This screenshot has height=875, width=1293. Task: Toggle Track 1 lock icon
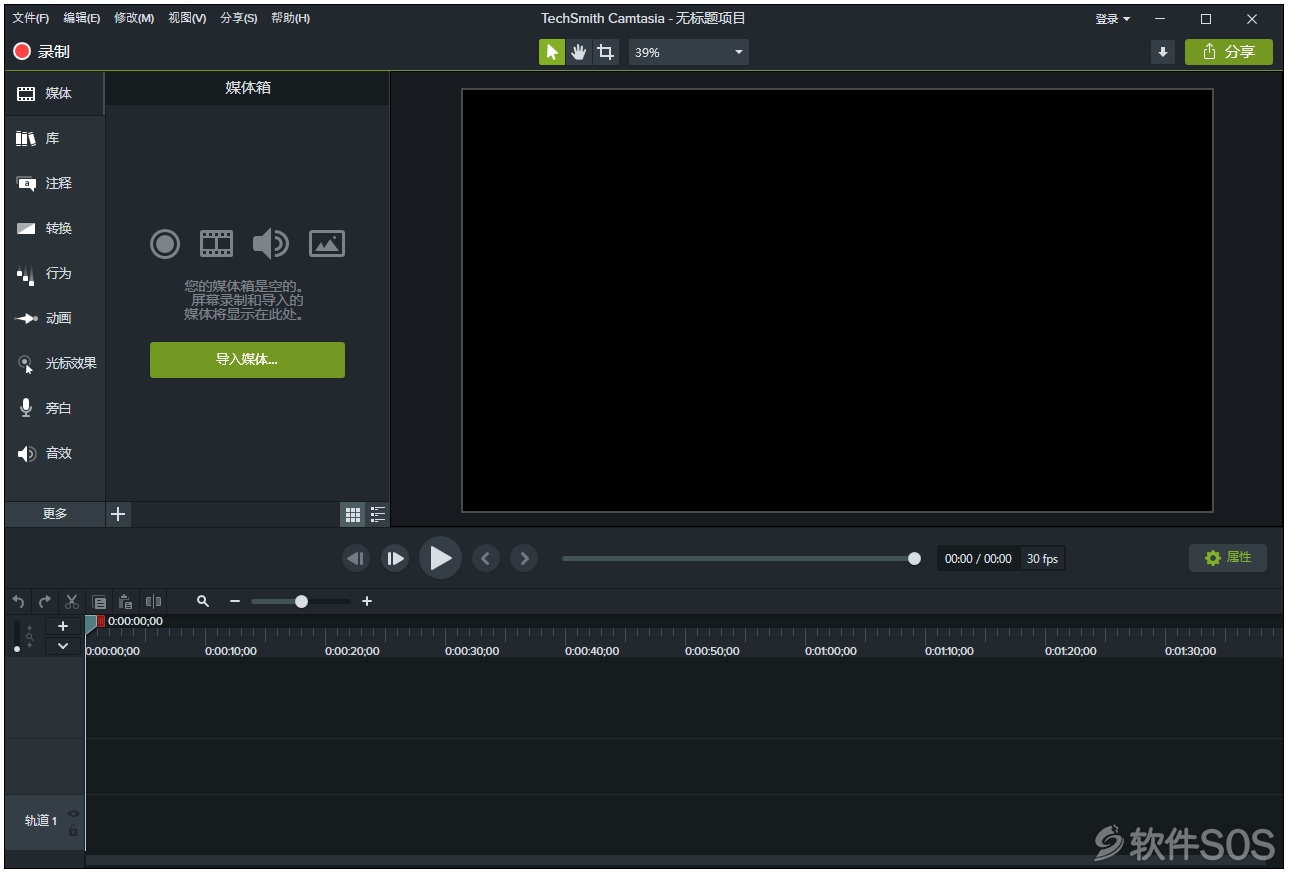(73, 830)
